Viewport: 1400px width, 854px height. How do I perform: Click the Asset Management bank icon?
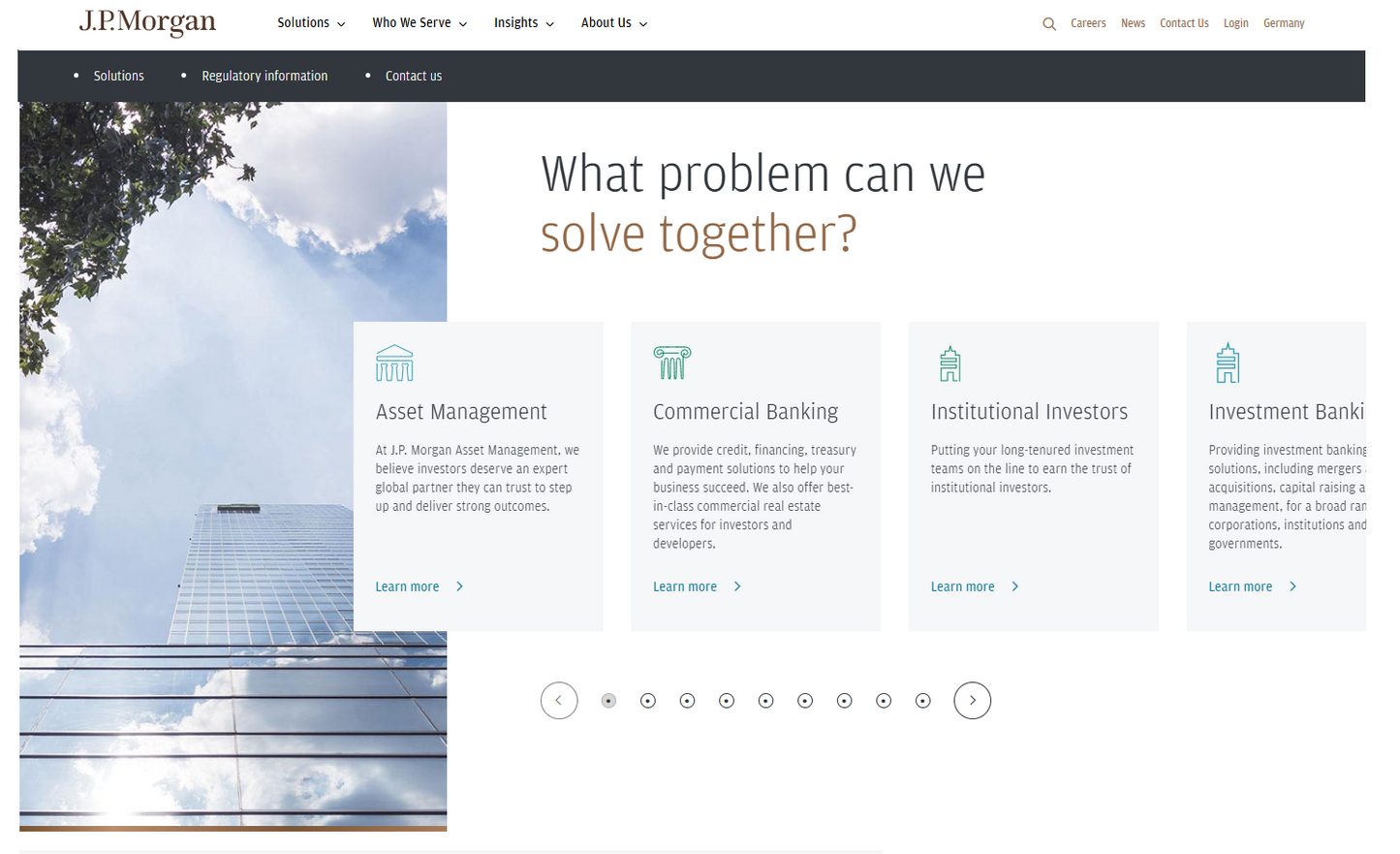[394, 363]
